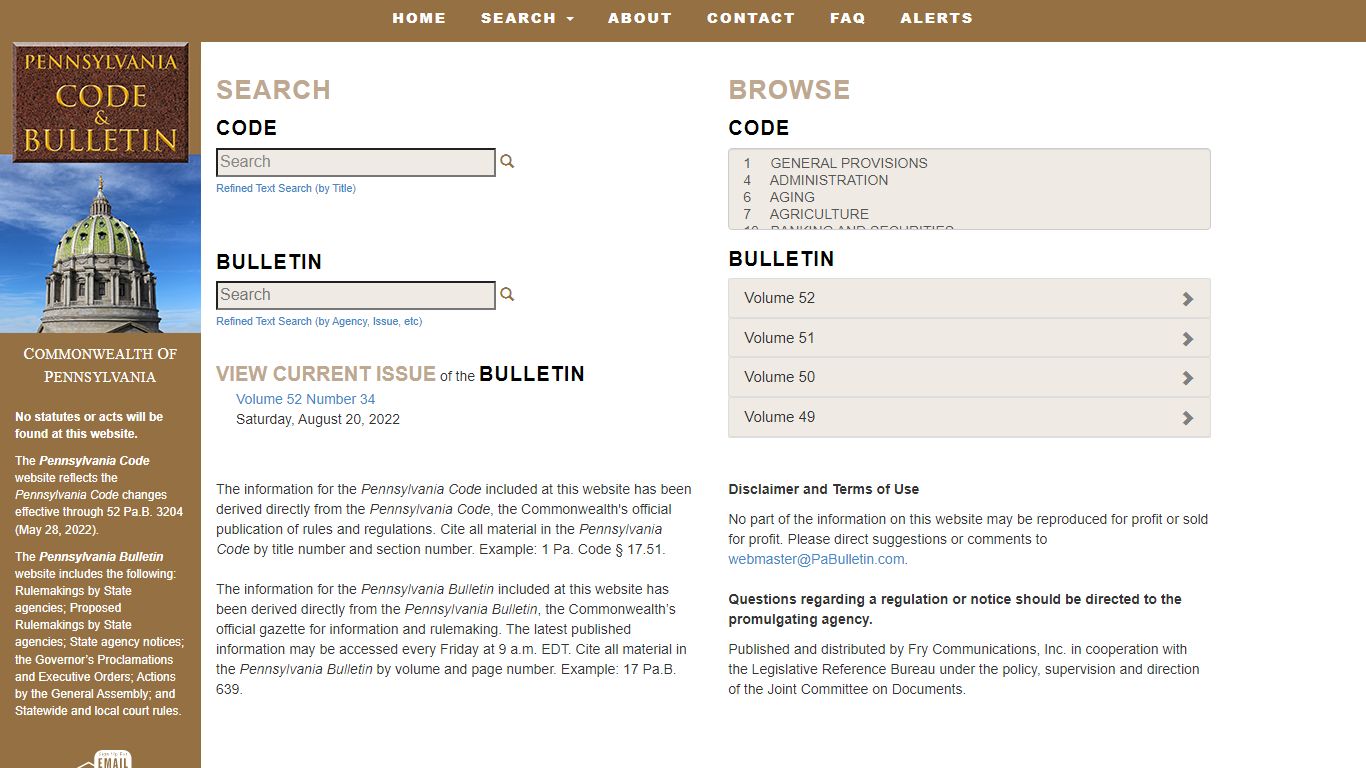Viewport: 1366px width, 768px height.
Task: Go to the Home menu item
Action: [x=419, y=18]
